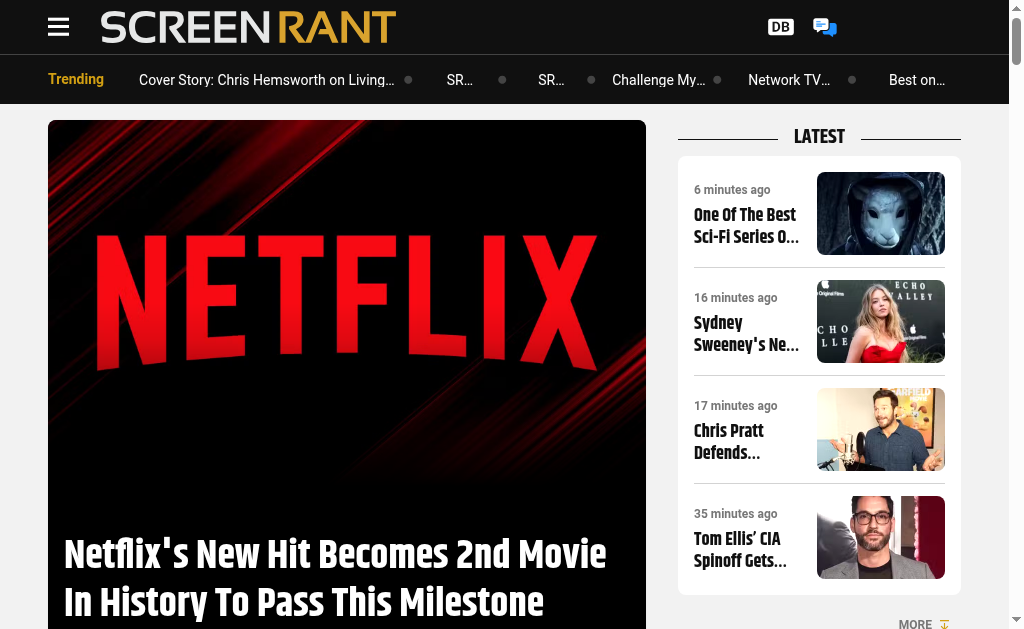This screenshot has height=629, width=1024.
Task: Open the Trending section link
Action: [76, 79]
